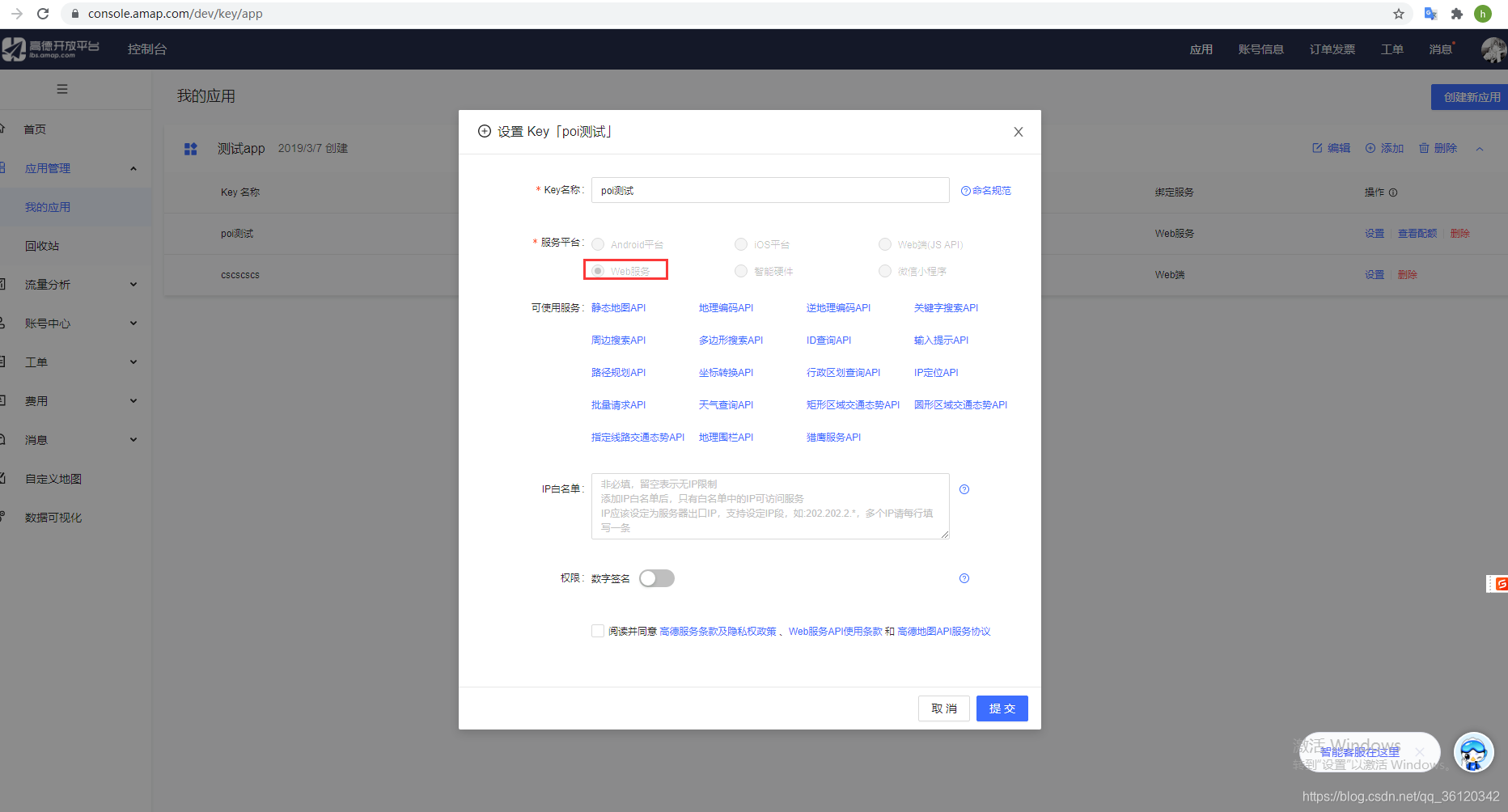Select the Web端(JS API) radio button
The height and width of the screenshot is (812, 1508).
(x=885, y=244)
